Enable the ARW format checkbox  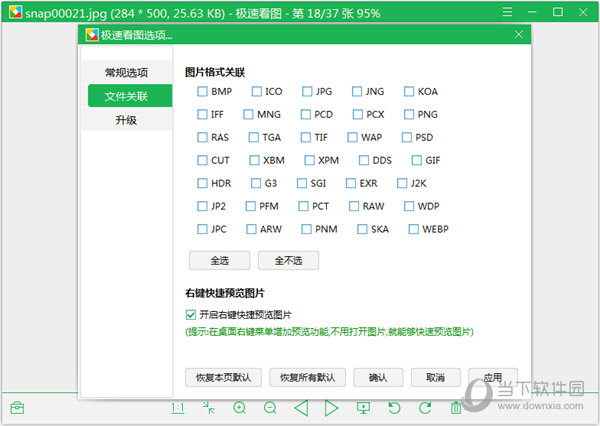coord(251,229)
